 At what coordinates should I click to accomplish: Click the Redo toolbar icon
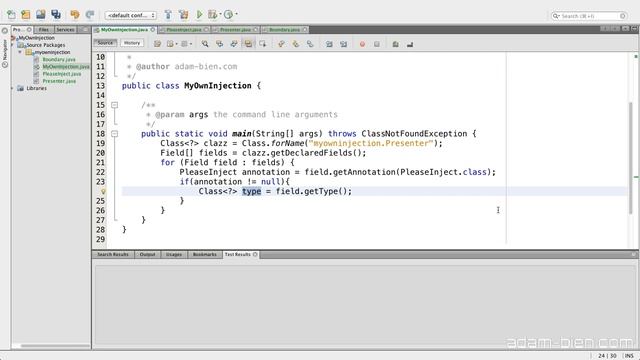point(90,15)
